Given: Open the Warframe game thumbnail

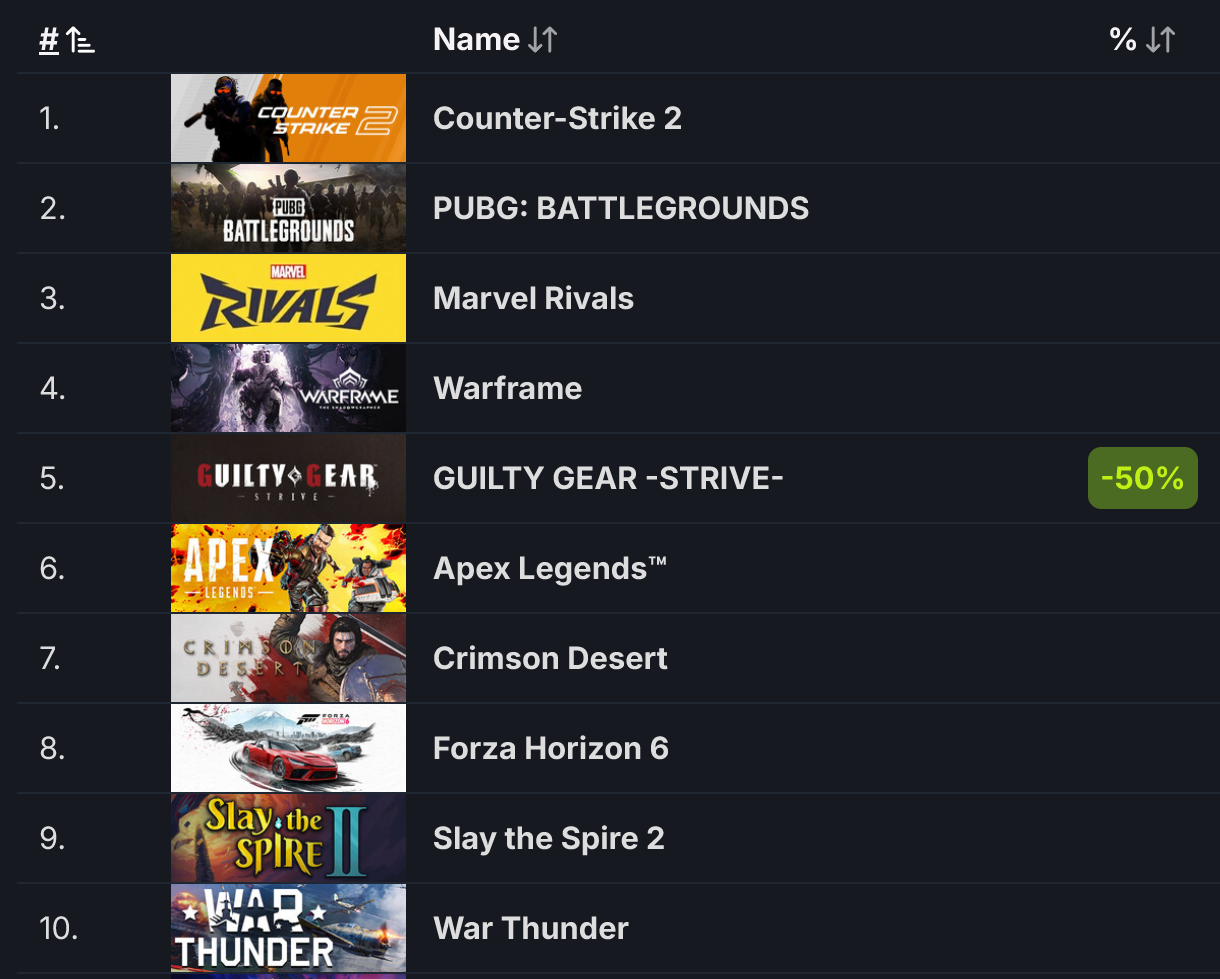Looking at the screenshot, I should point(288,388).
